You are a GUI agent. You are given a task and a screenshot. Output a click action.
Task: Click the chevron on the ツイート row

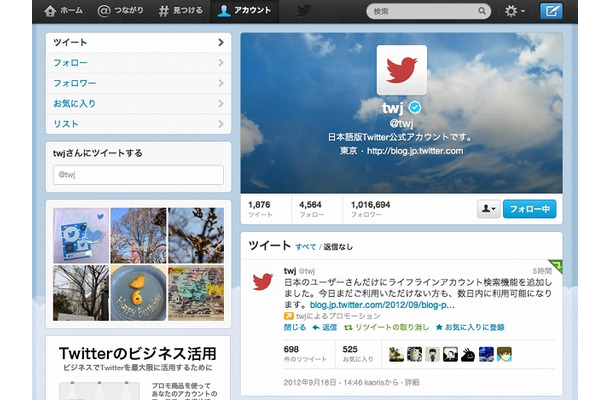click(221, 42)
